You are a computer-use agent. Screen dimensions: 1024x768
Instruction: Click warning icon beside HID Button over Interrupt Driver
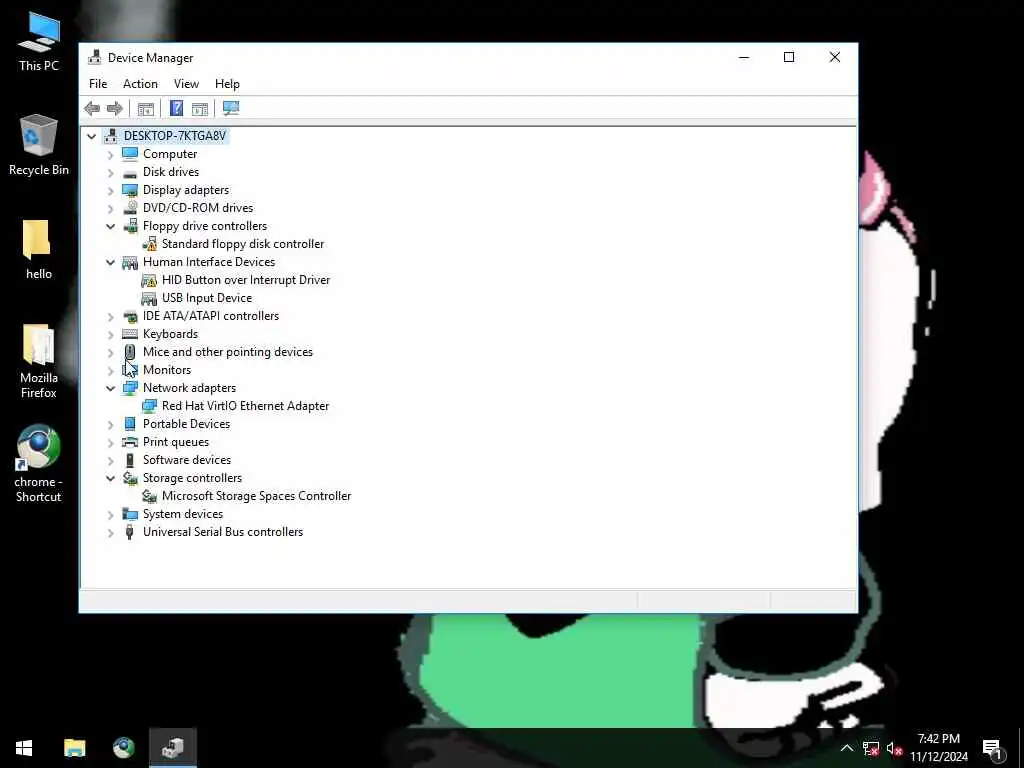coord(150,280)
